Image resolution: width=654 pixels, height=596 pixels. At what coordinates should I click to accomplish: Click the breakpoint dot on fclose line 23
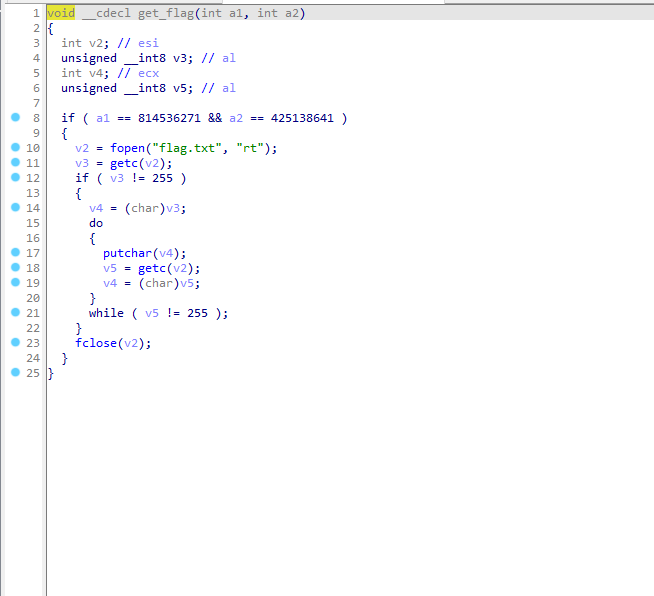pyautogui.click(x=15, y=343)
